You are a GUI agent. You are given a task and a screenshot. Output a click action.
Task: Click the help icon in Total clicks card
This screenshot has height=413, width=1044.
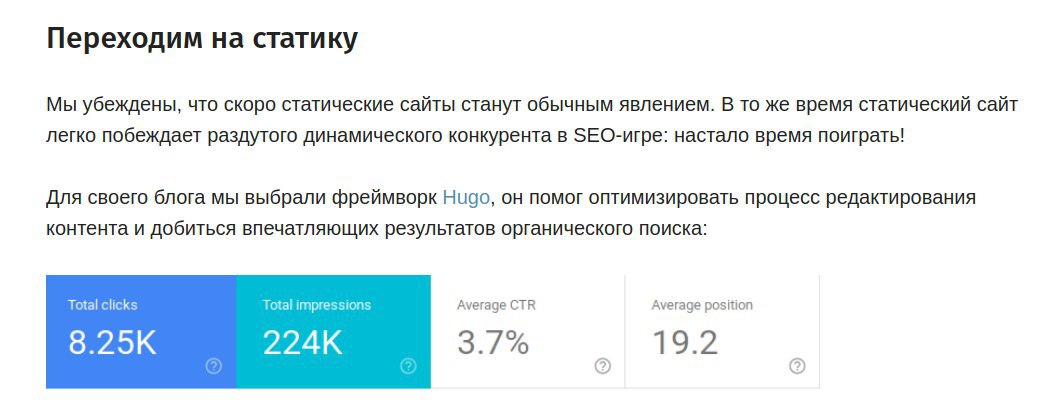(x=213, y=366)
